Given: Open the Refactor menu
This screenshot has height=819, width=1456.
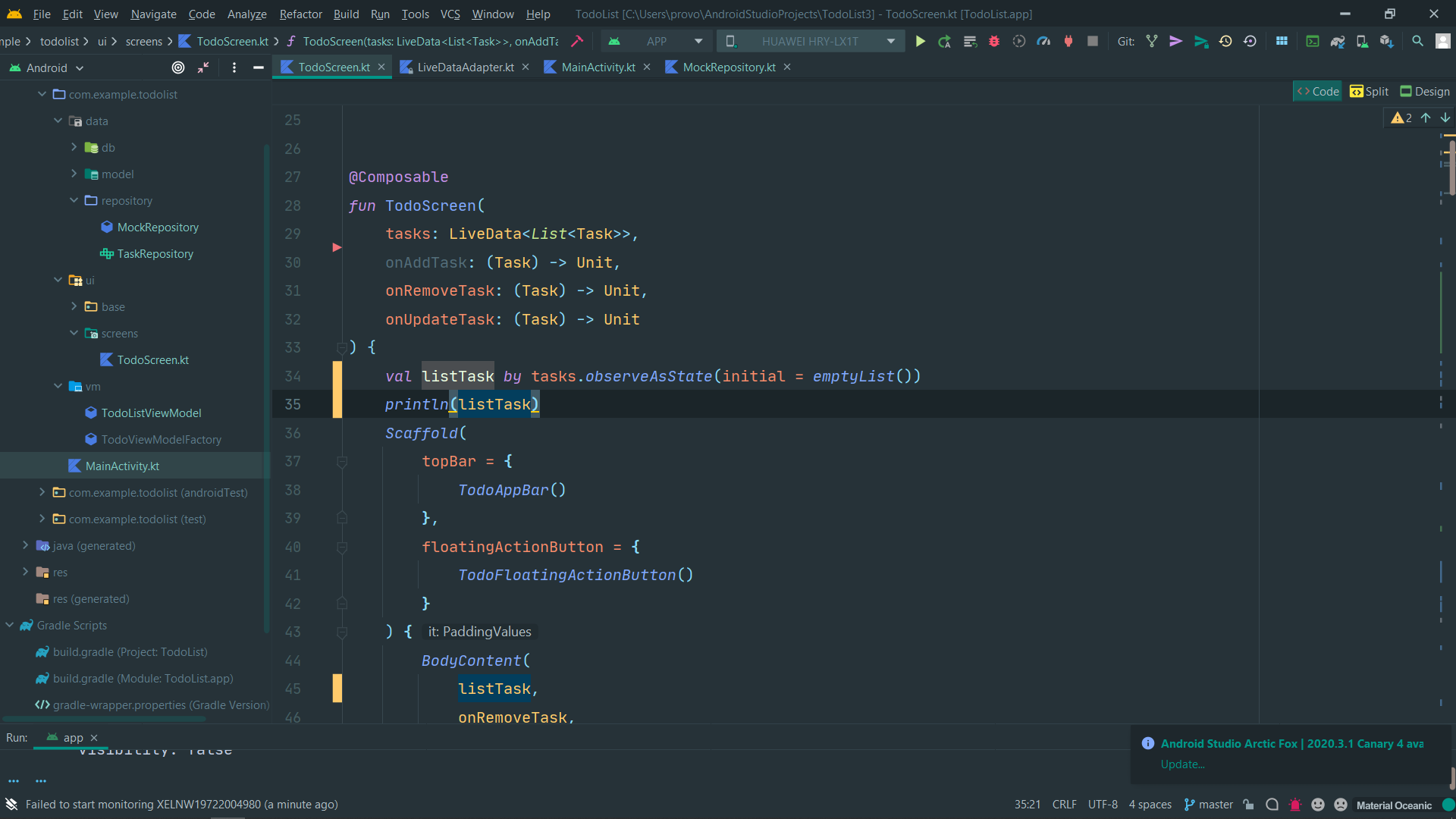Looking at the screenshot, I should tap(300, 14).
